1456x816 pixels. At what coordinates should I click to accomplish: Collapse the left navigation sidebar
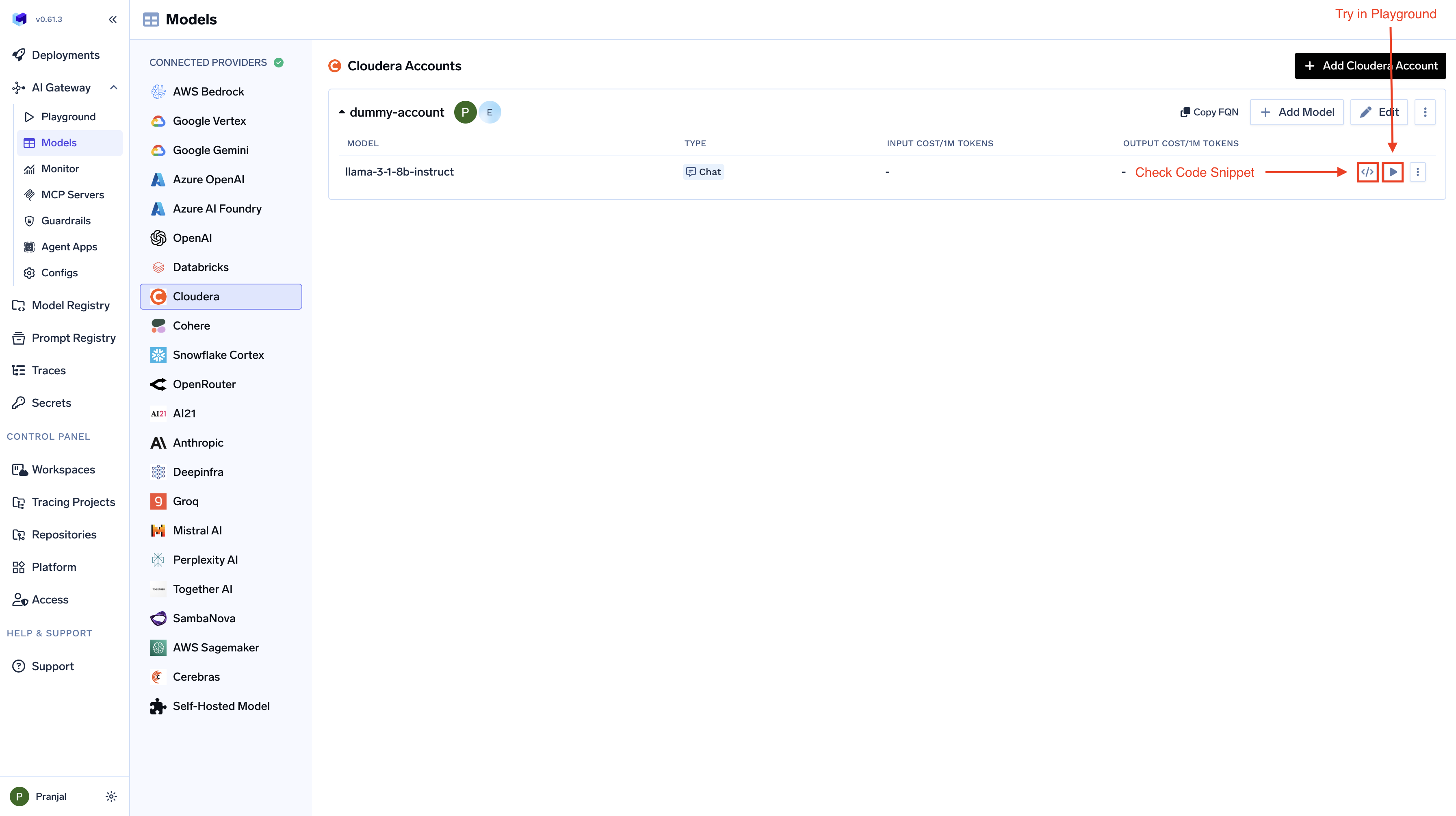113,19
